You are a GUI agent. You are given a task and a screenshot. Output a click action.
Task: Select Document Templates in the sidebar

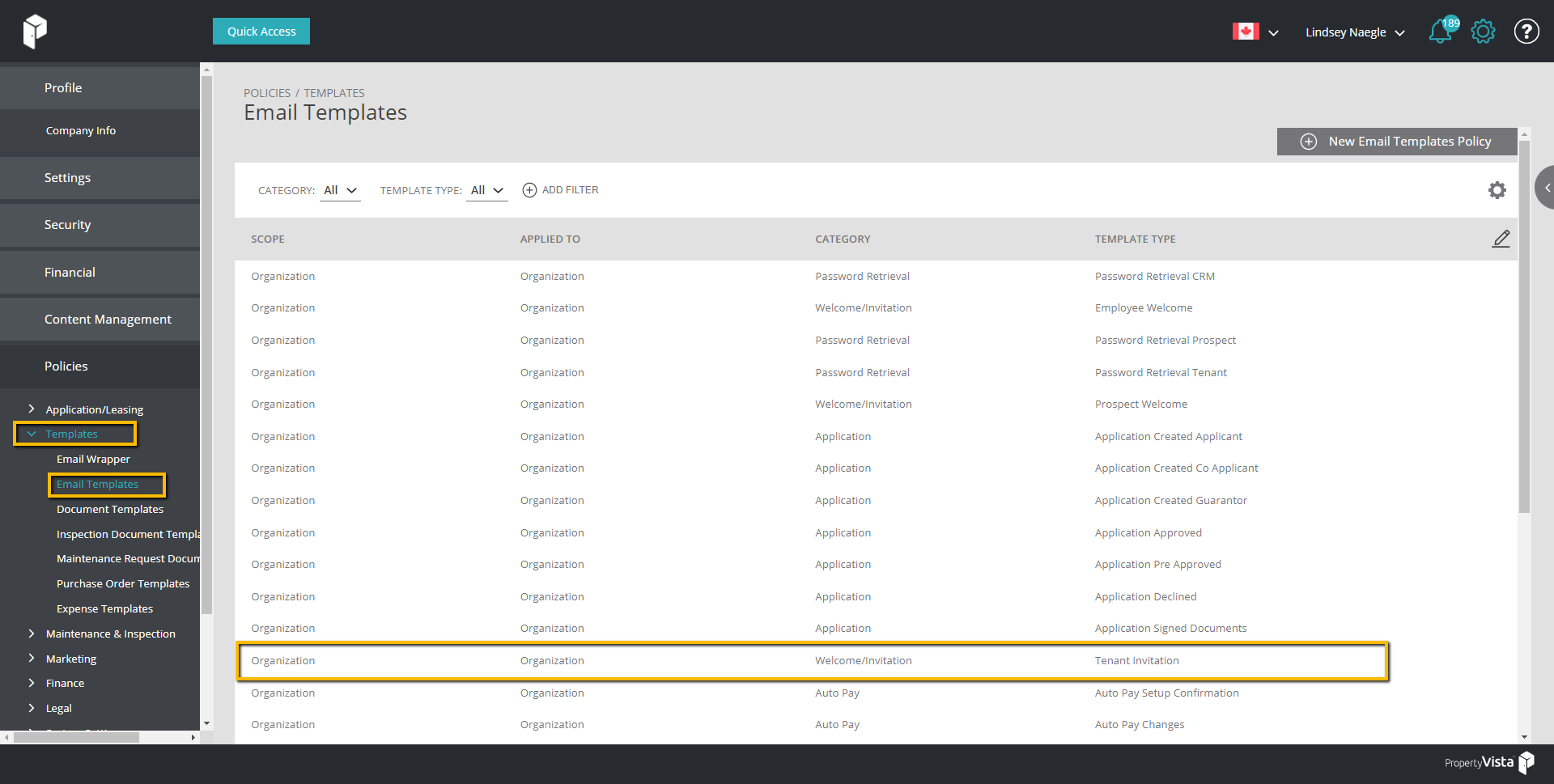[110, 509]
